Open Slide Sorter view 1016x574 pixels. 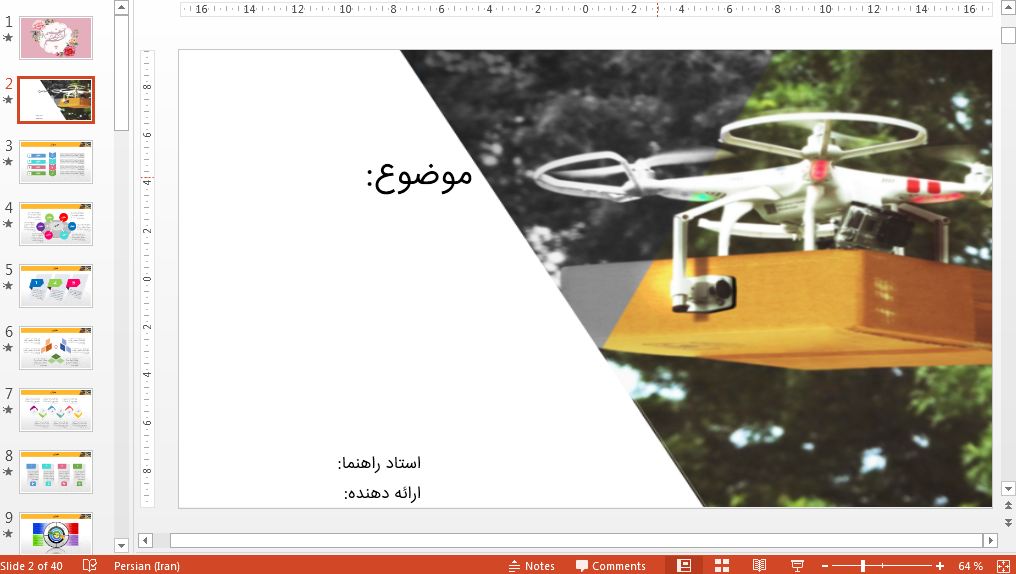click(x=722, y=566)
